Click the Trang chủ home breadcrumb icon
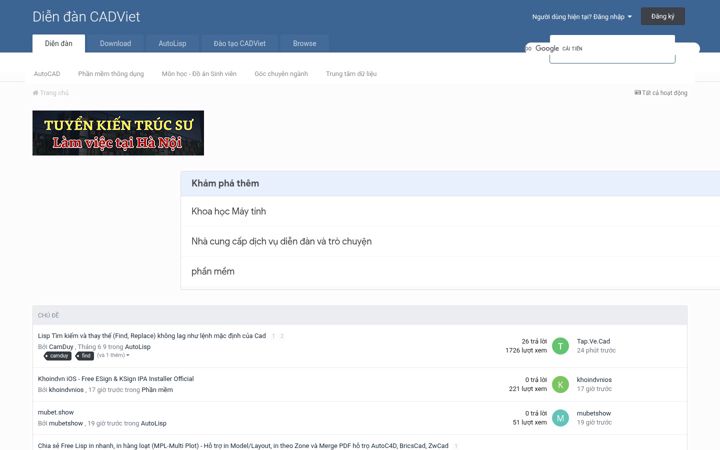The height and width of the screenshot is (450, 720). [35, 93]
